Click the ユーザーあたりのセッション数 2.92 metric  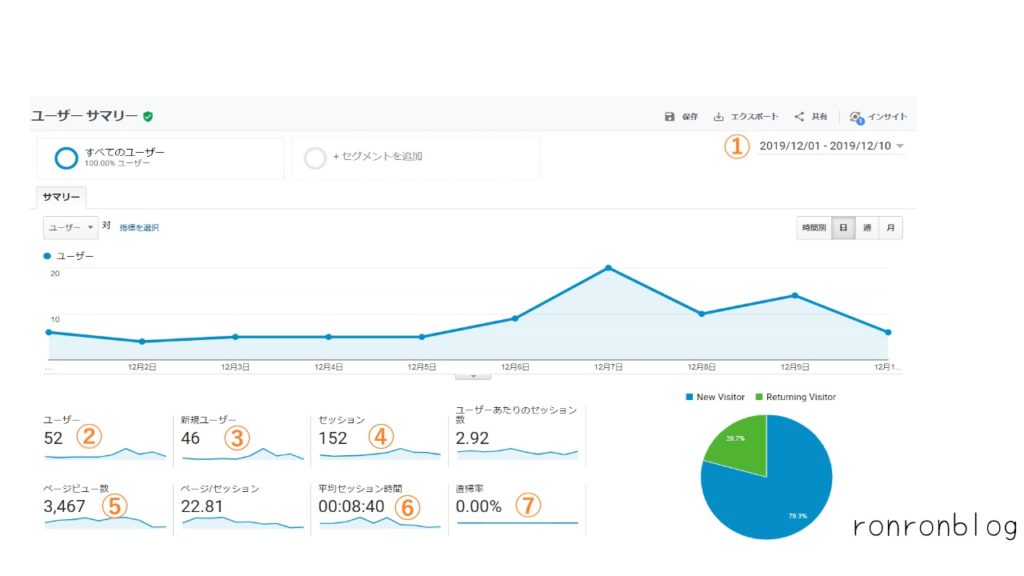(x=517, y=434)
